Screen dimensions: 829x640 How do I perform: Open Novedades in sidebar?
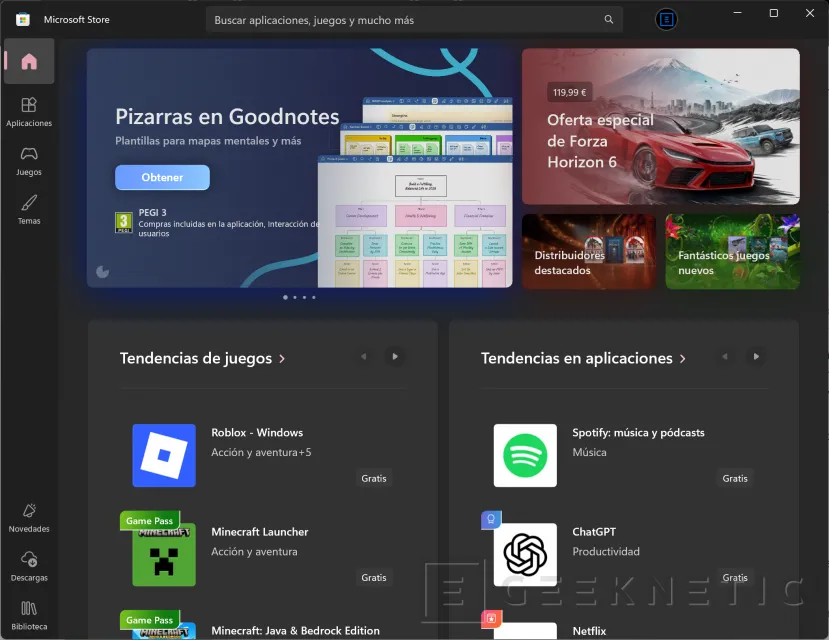(x=29, y=518)
